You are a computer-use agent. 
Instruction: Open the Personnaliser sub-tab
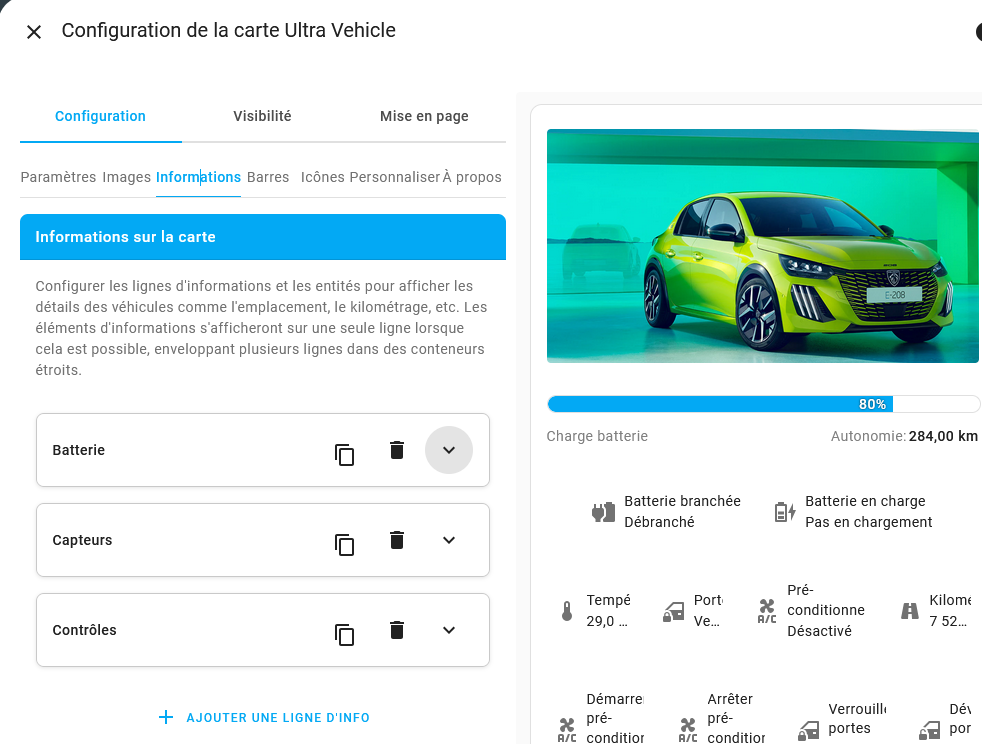(x=395, y=177)
